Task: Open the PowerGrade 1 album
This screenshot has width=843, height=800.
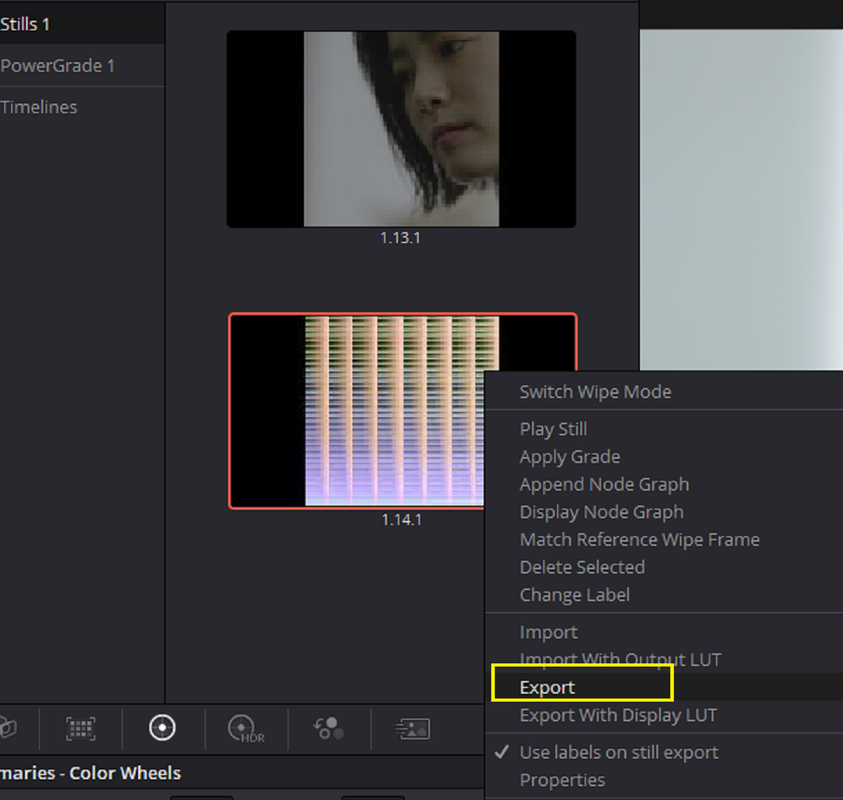Action: (x=82, y=66)
